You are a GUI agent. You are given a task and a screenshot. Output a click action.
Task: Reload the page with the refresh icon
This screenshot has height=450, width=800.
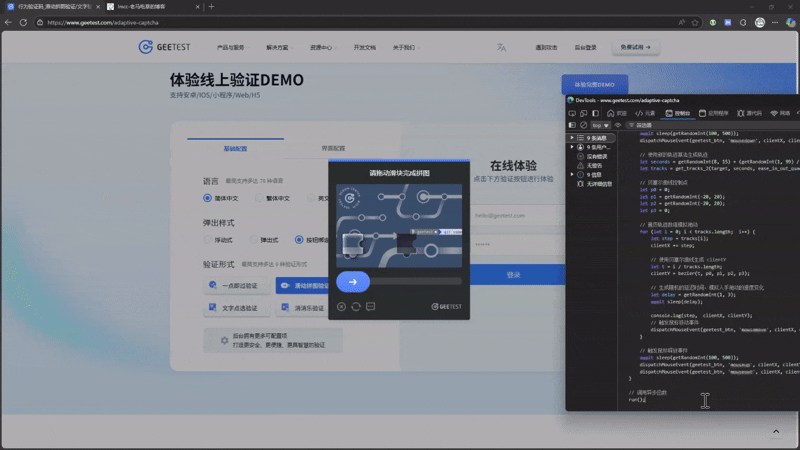pyautogui.click(x=23, y=22)
